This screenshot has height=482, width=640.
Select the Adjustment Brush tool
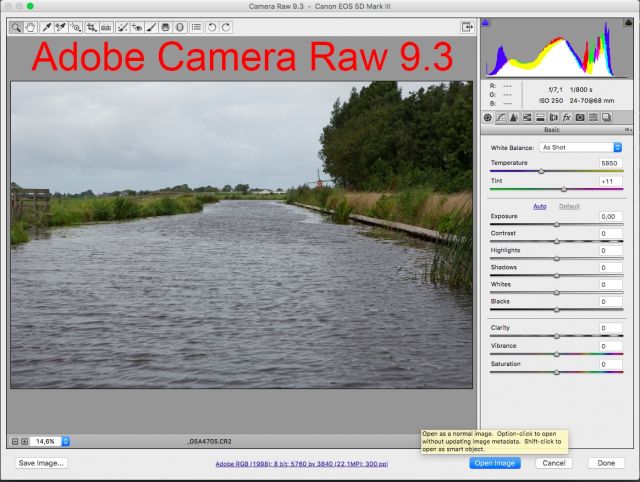pos(151,27)
